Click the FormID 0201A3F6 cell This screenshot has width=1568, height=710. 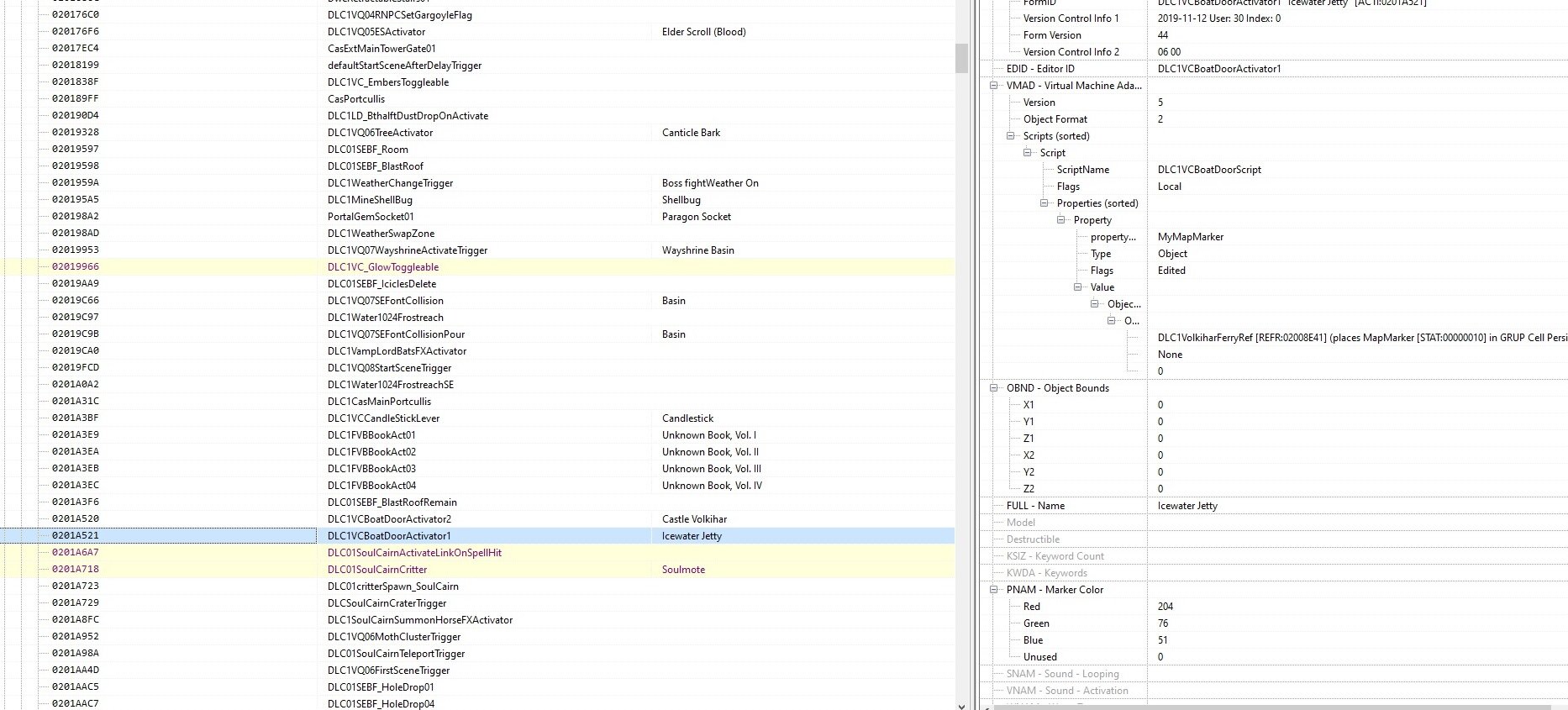76,502
